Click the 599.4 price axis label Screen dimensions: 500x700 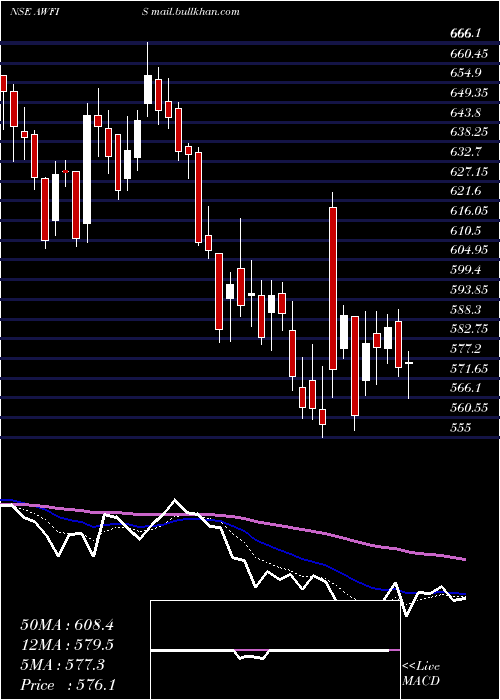pyautogui.click(x=466, y=270)
